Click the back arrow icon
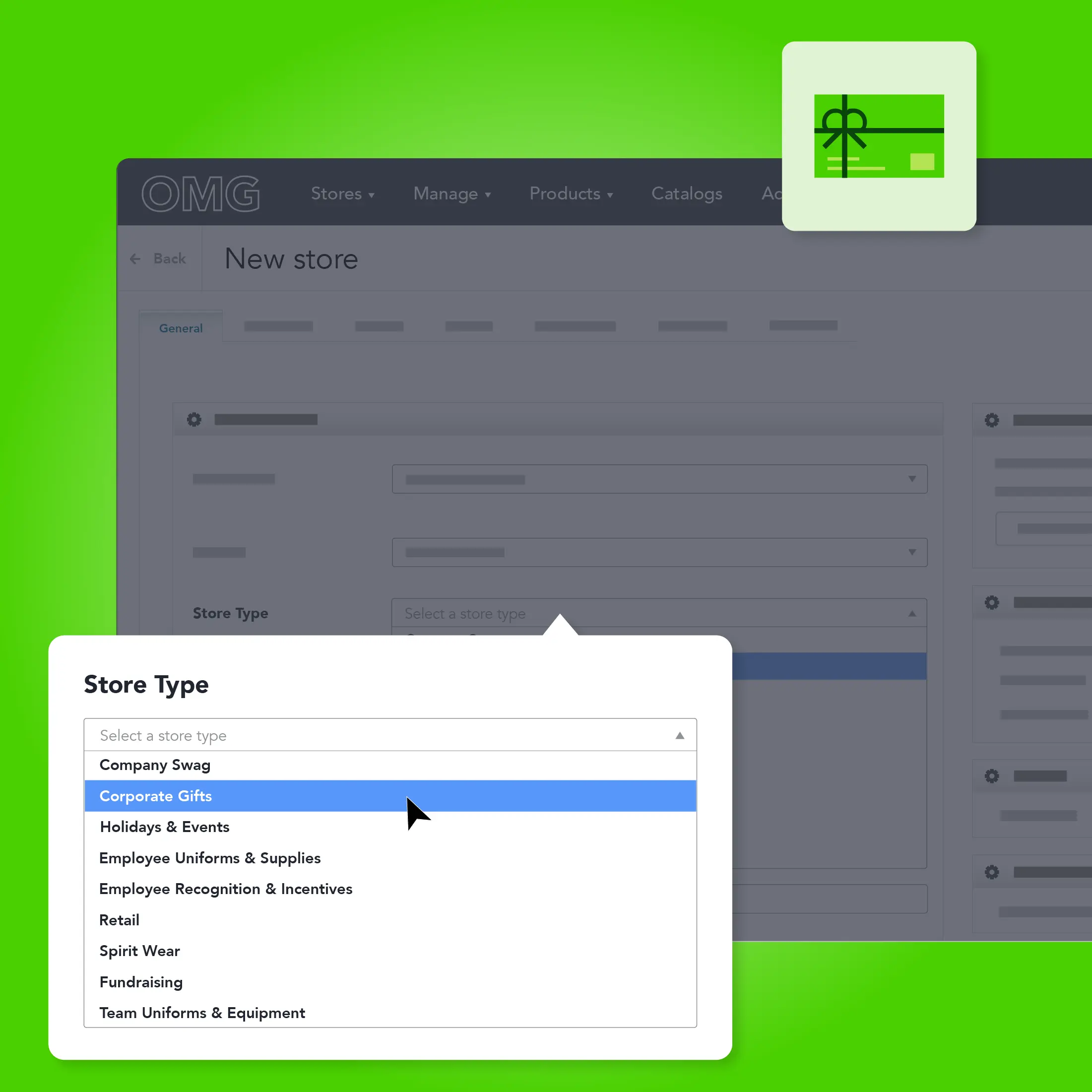Image resolution: width=1092 pixels, height=1092 pixels. pos(135,259)
